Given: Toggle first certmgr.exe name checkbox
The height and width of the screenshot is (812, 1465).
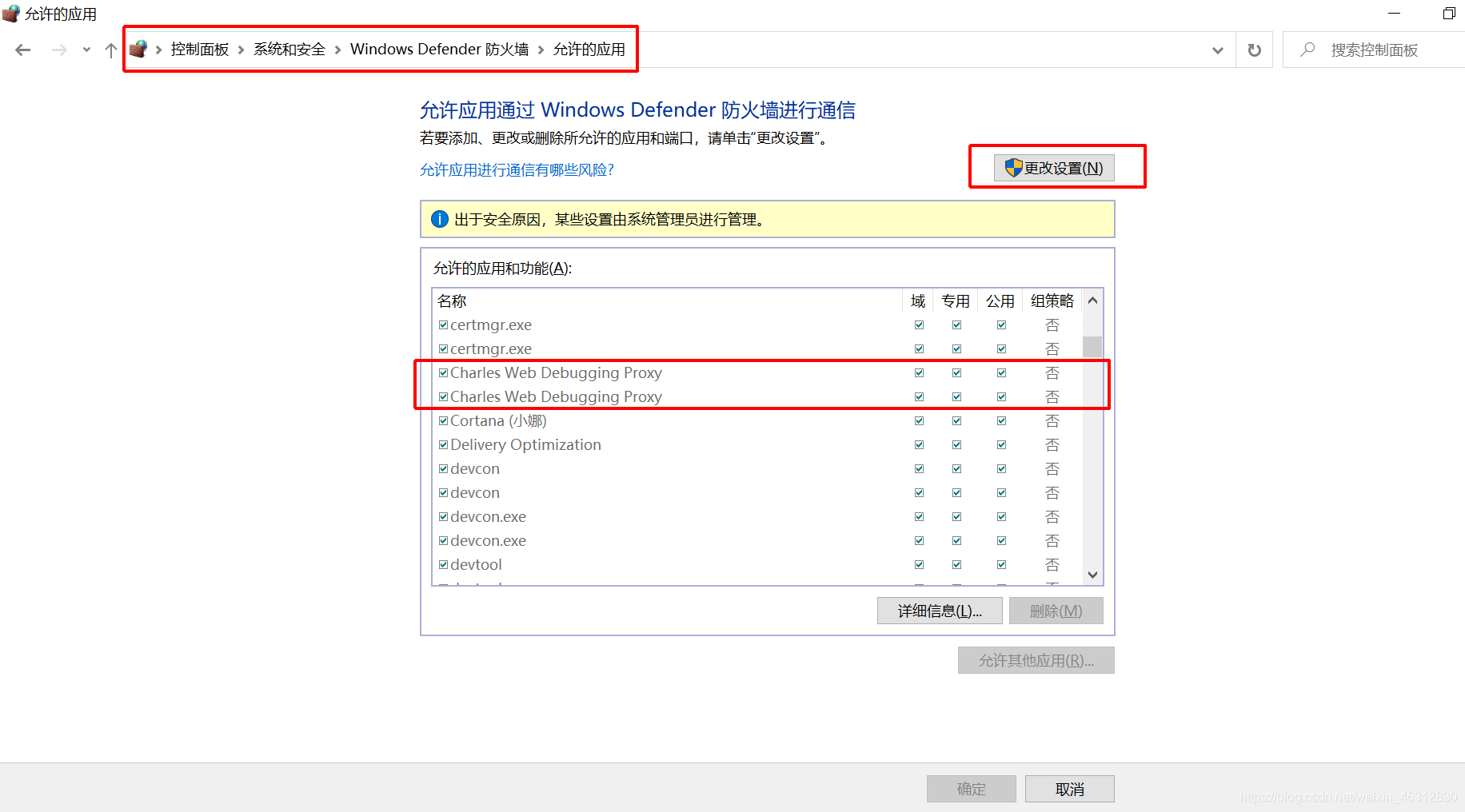Looking at the screenshot, I should (x=443, y=325).
